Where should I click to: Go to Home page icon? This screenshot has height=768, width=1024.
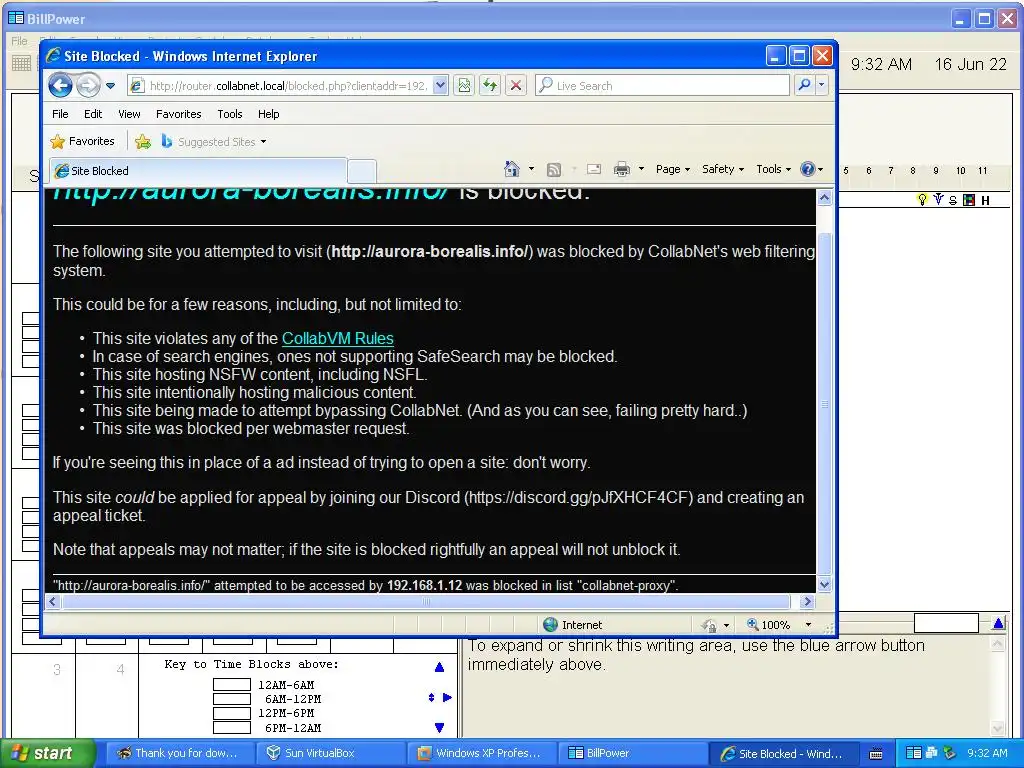click(x=512, y=169)
